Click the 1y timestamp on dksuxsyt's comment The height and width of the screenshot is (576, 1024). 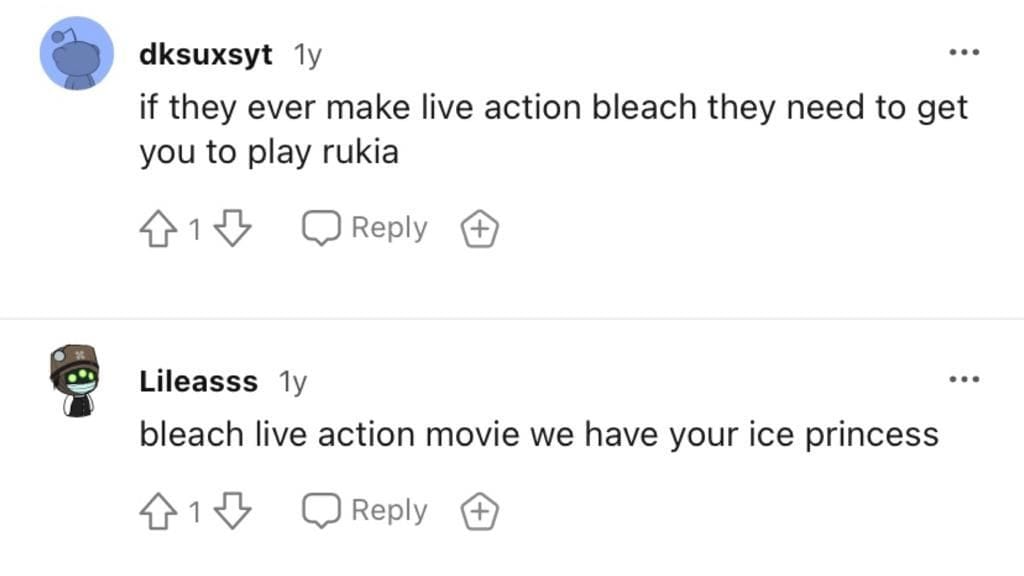click(x=309, y=55)
